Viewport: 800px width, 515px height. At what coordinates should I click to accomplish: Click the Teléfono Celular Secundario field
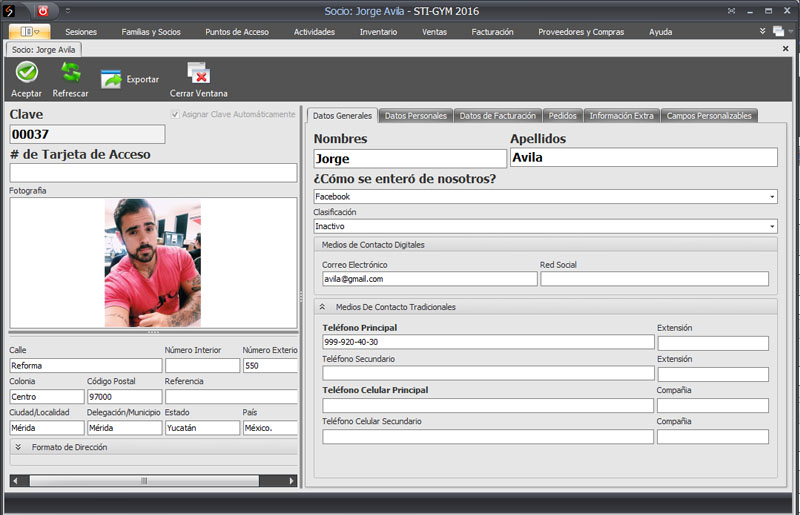pos(488,436)
